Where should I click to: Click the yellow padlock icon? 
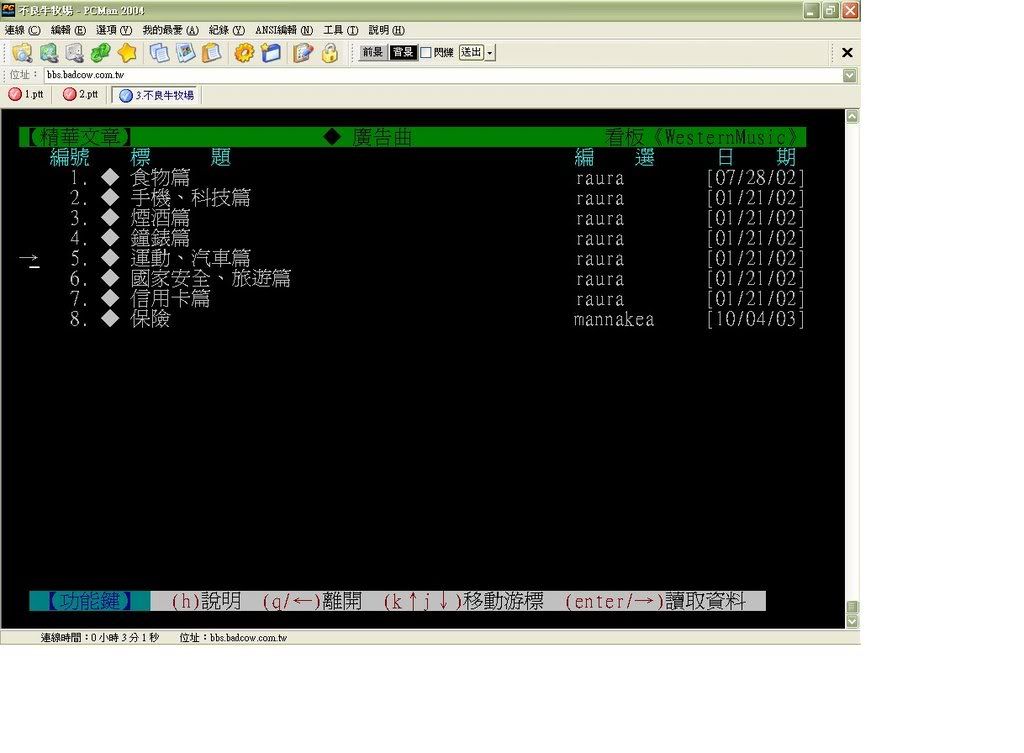click(329, 53)
